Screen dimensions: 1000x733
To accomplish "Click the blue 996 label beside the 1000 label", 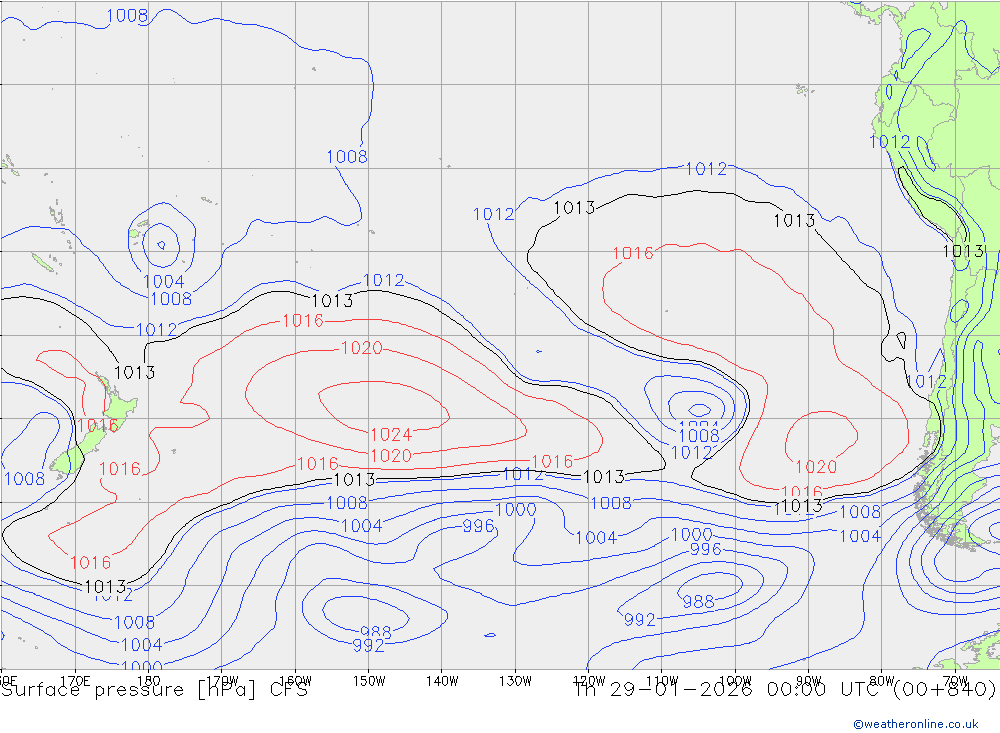I will 478,526.
